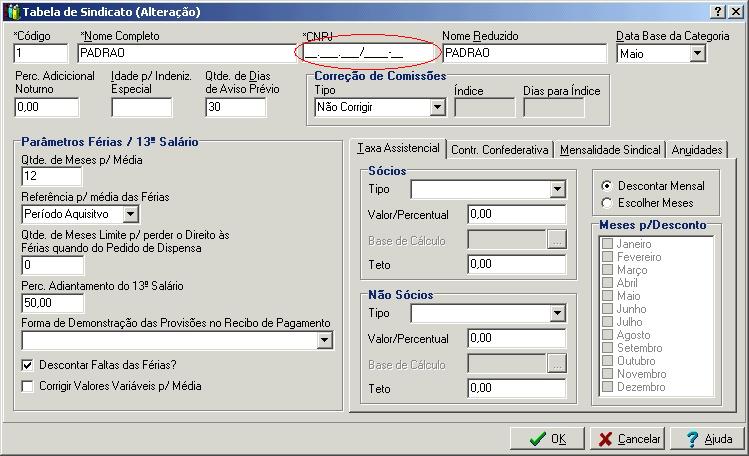749x456 pixels.
Task: Click Idade p/ Indeniz. Especial field
Action: [x=141, y=107]
